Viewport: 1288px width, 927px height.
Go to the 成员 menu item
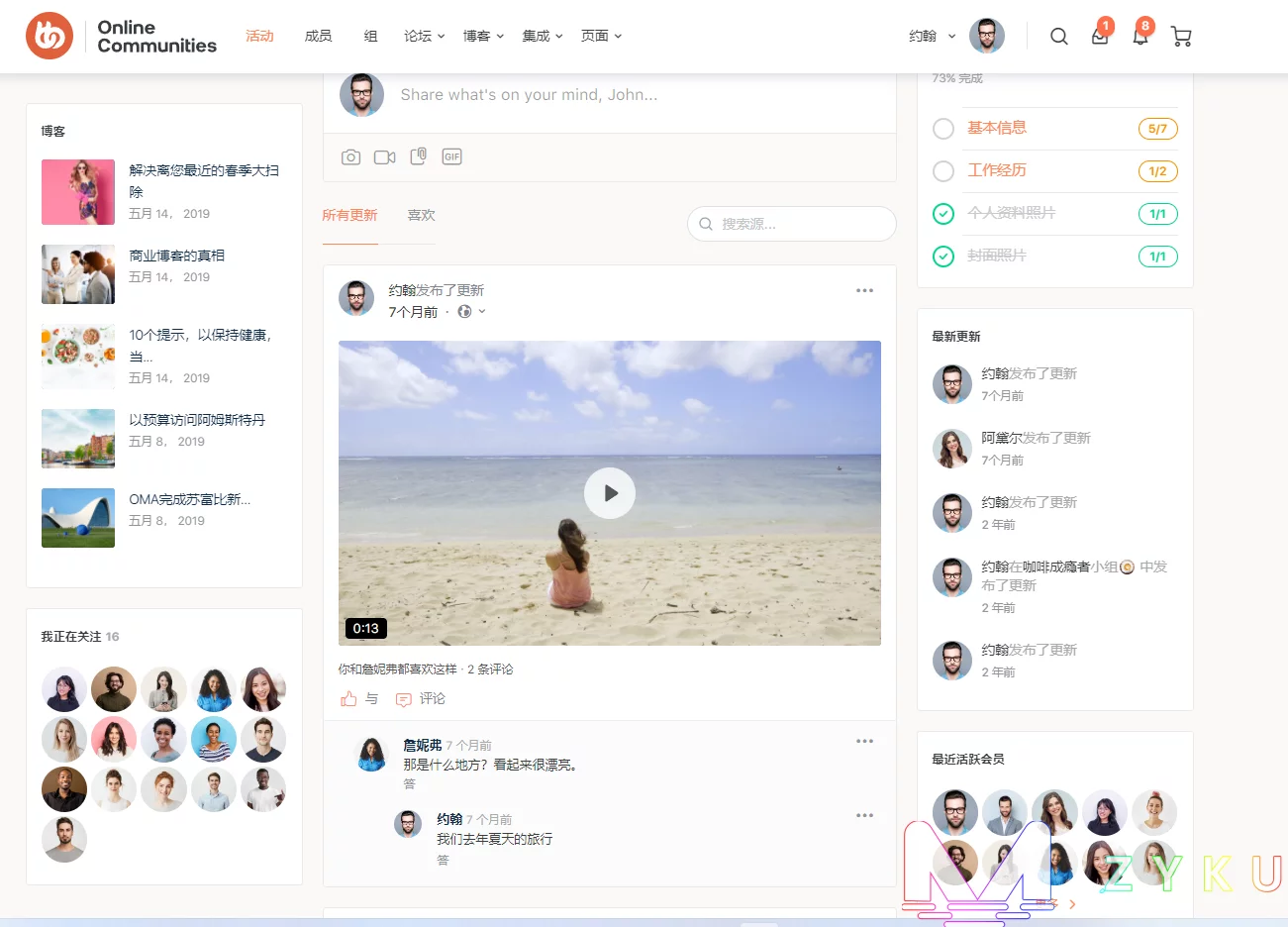(x=318, y=36)
